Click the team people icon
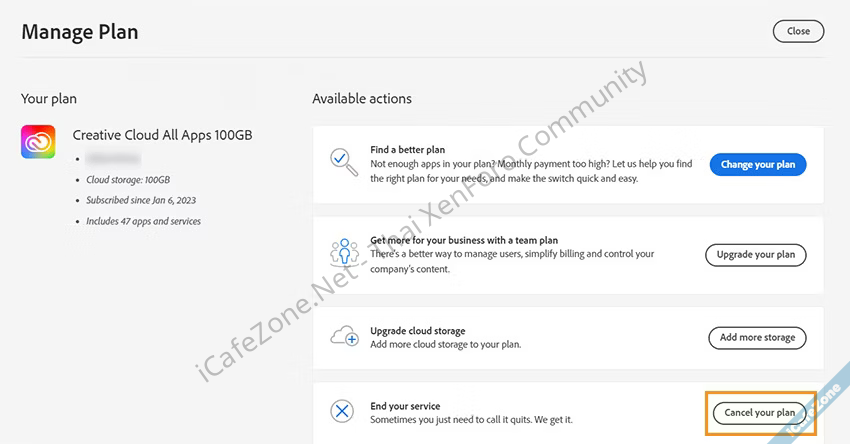 (x=343, y=254)
